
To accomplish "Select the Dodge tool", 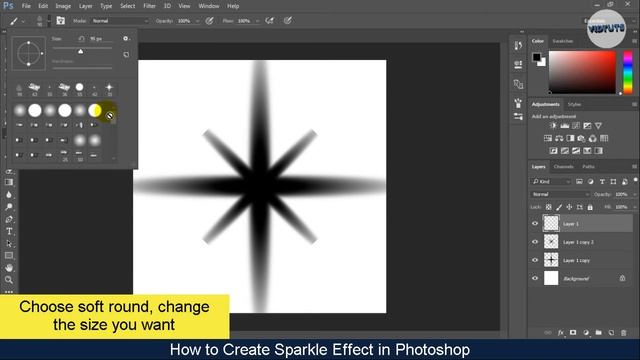I will click(9, 207).
